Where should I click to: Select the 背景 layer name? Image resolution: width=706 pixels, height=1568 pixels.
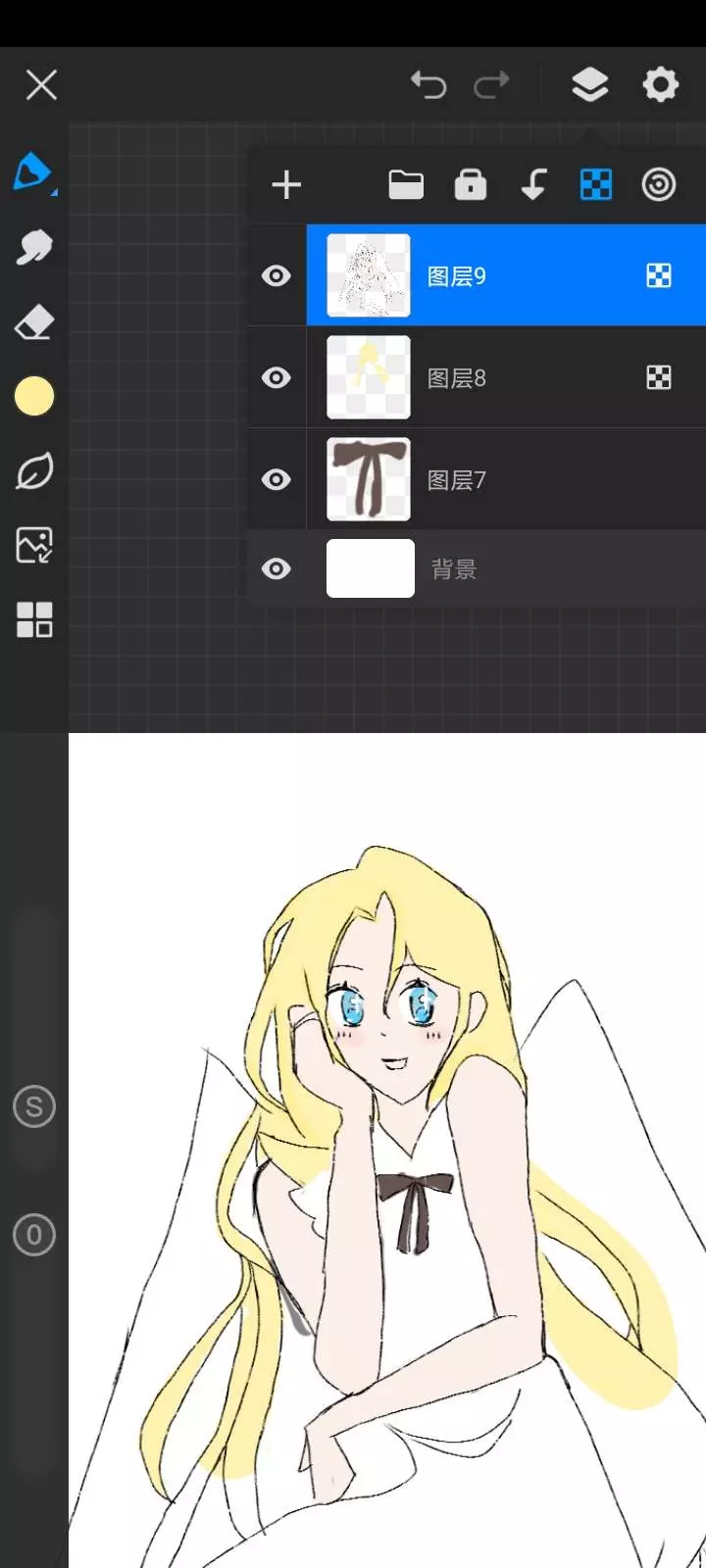[454, 569]
